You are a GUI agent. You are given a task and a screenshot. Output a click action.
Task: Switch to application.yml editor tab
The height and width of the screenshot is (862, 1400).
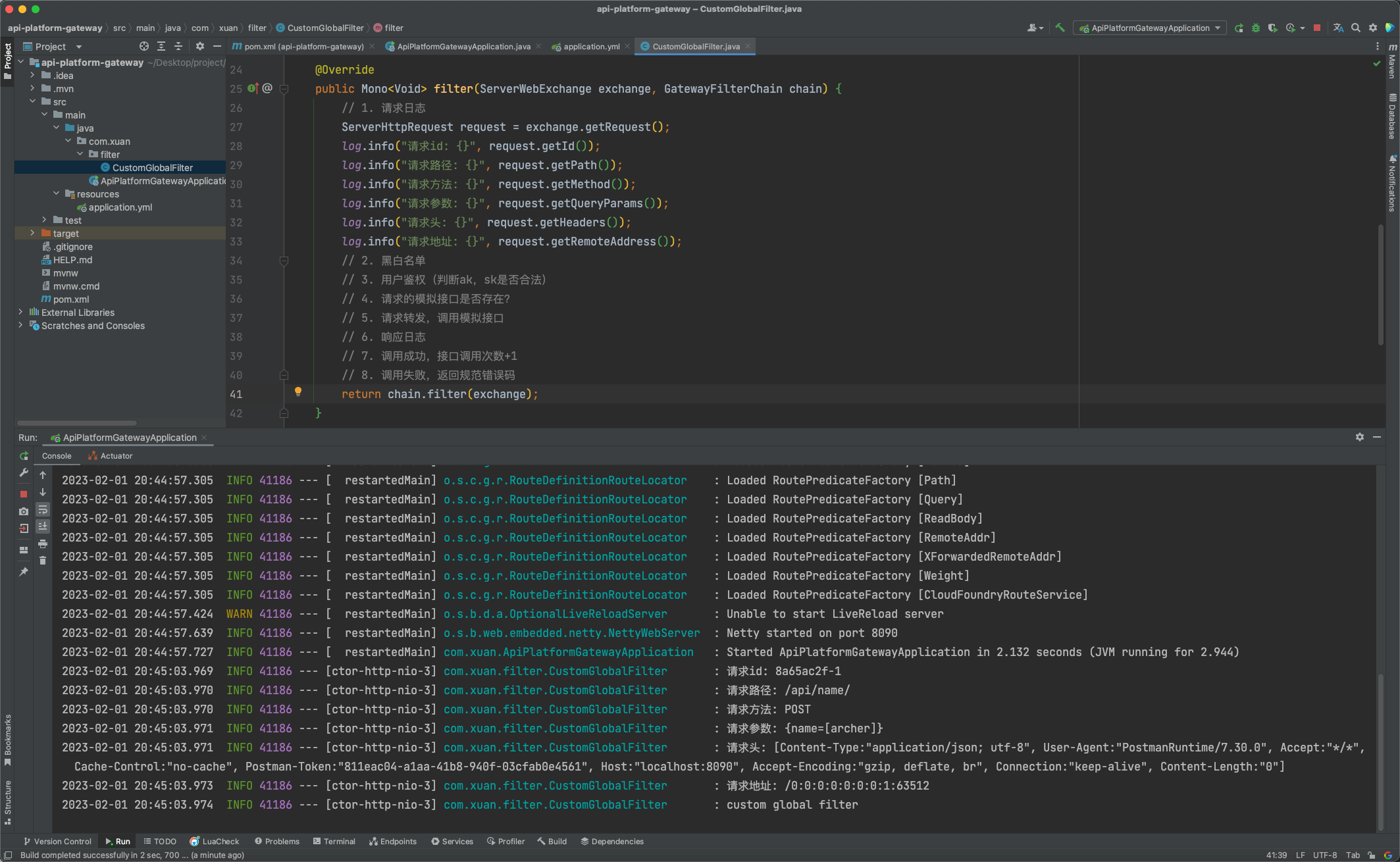(x=590, y=46)
